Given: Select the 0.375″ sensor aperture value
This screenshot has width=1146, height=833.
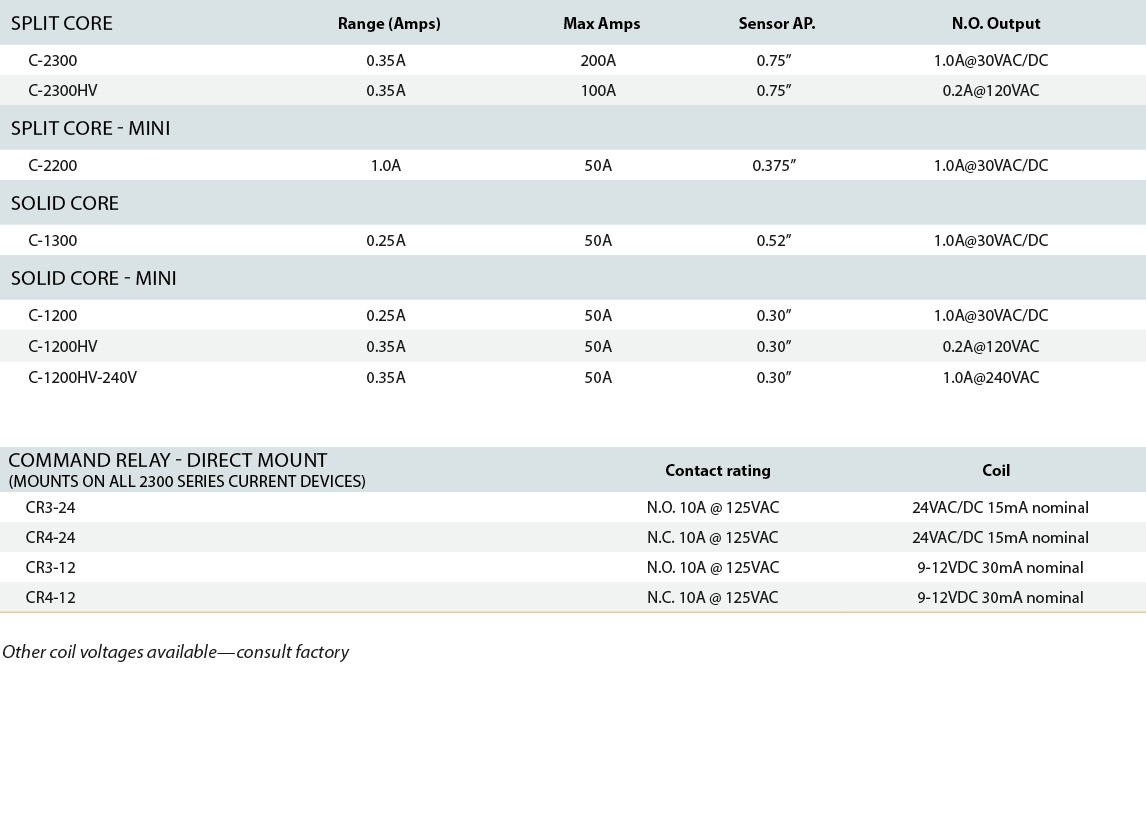Looking at the screenshot, I should pos(774,166).
